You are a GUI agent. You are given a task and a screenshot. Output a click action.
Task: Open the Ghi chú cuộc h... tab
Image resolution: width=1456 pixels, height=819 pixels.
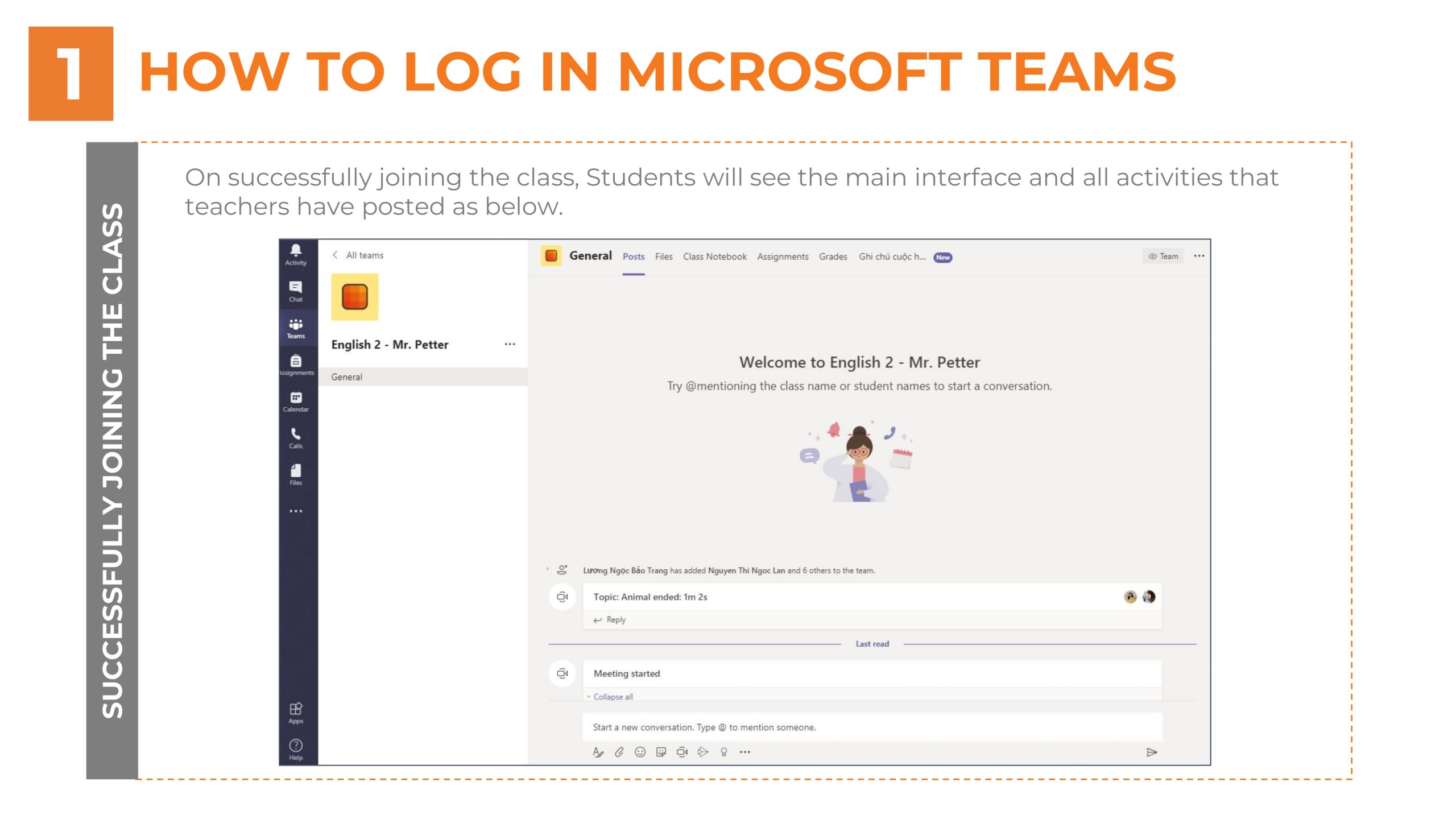[x=892, y=257]
